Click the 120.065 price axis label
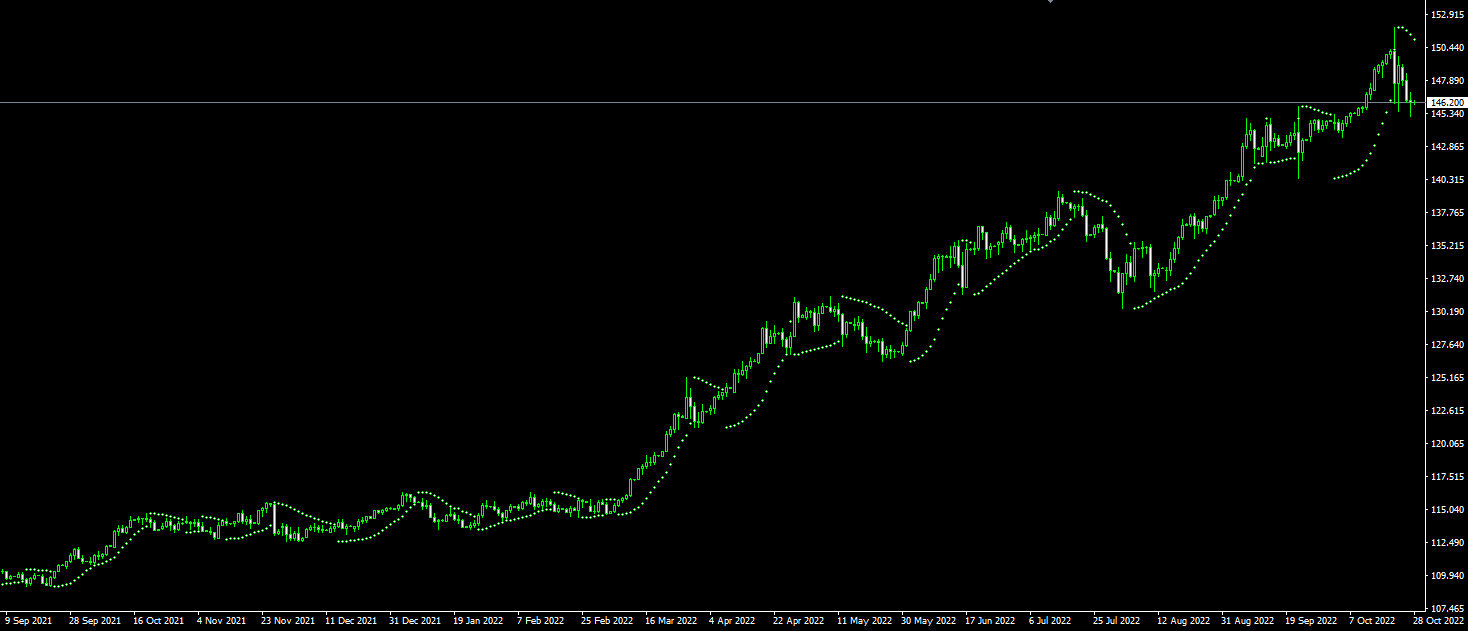Screen dimensions: 1468x631 pyautogui.click(x=1448, y=444)
